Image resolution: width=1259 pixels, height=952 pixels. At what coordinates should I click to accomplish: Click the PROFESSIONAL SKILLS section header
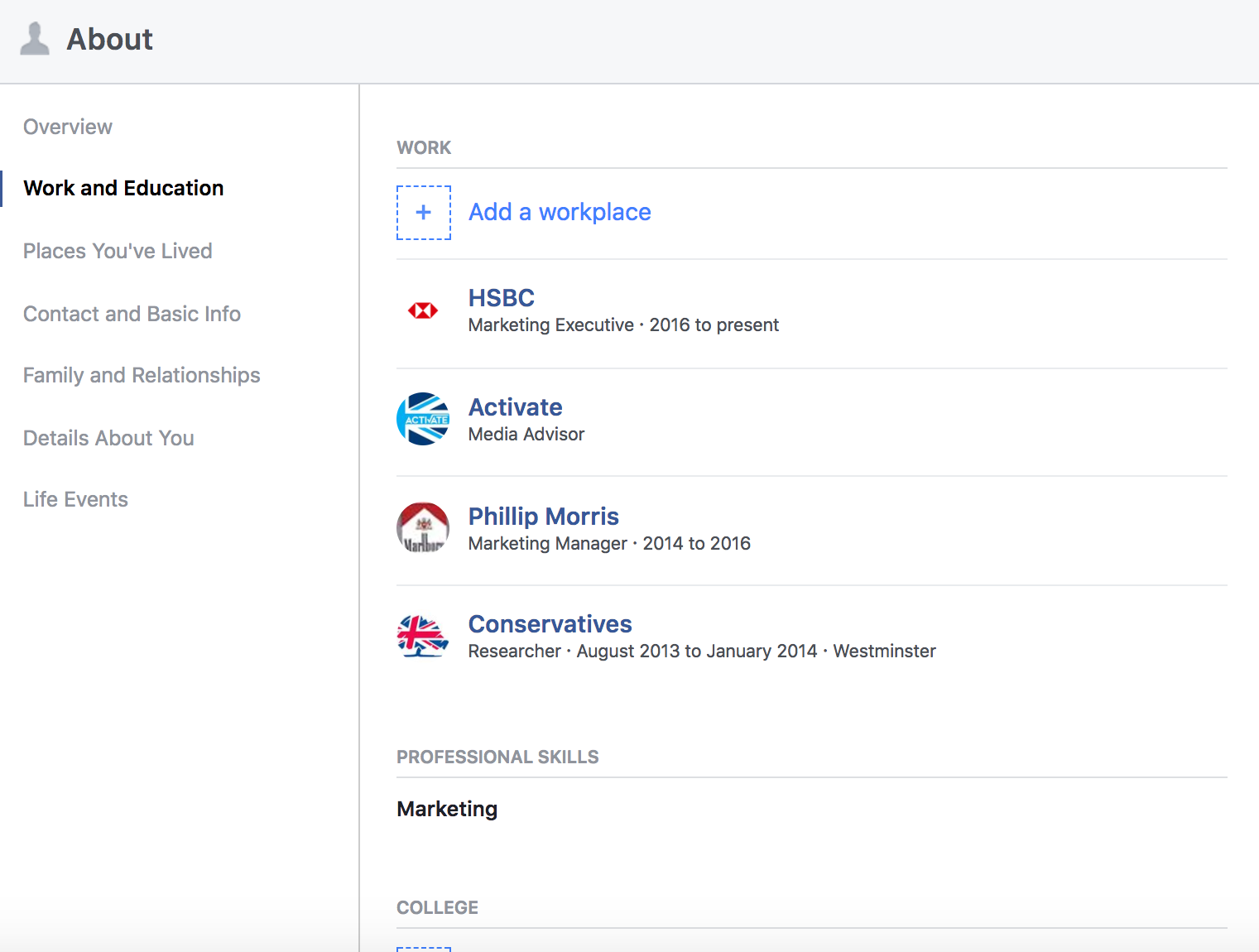click(x=497, y=757)
